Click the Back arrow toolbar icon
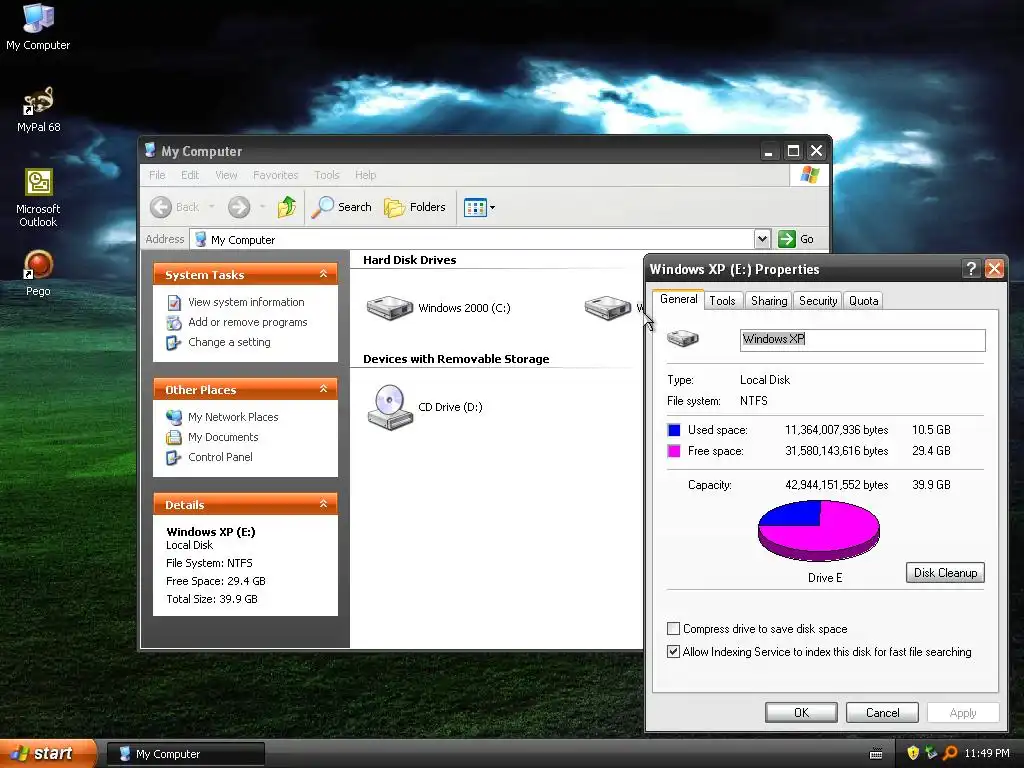 (x=161, y=207)
